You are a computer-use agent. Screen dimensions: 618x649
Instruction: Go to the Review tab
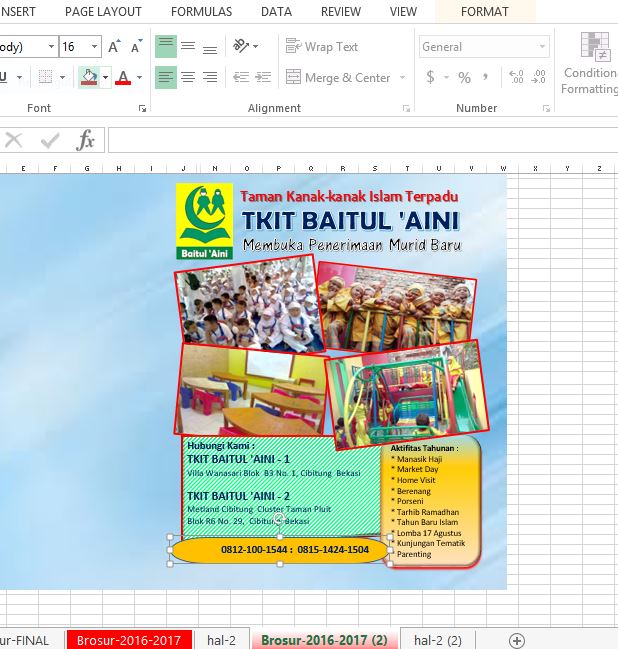pos(341,12)
